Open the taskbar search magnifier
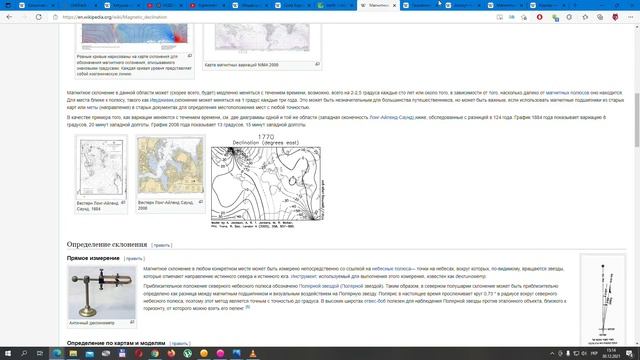The width and height of the screenshot is (640, 360). click(24, 353)
